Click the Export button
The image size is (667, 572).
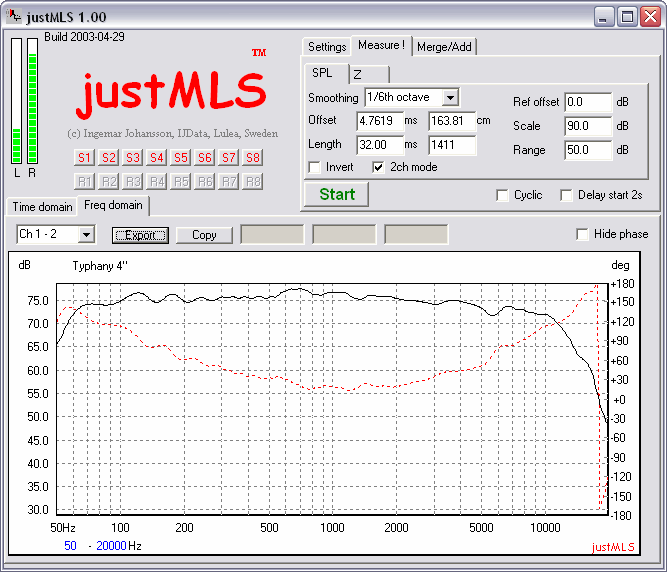coord(140,235)
